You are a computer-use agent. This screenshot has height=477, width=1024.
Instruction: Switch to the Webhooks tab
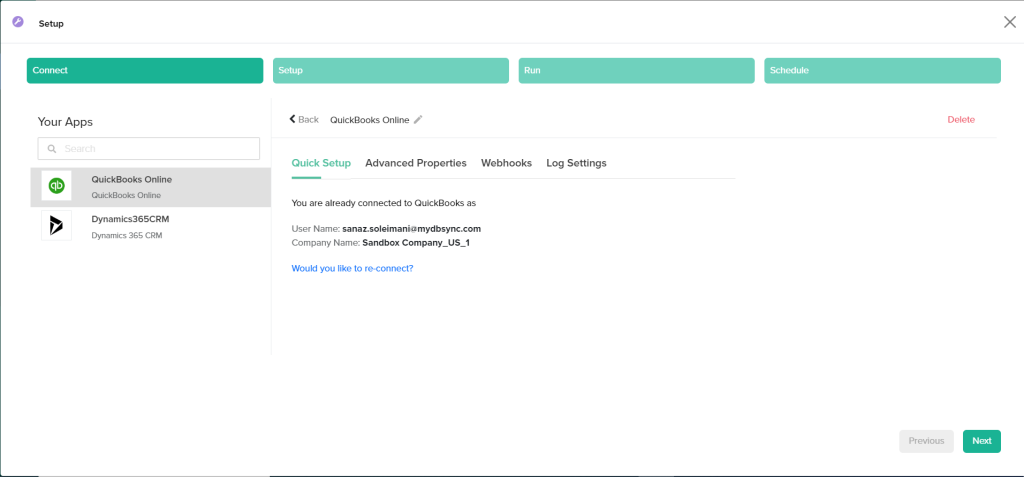pyautogui.click(x=506, y=163)
